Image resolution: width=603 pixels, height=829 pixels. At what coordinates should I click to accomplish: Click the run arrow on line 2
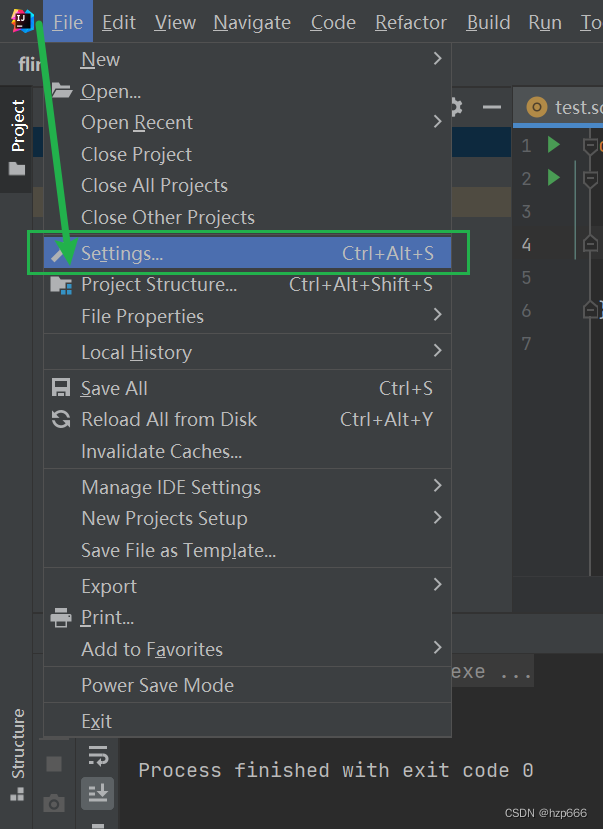coord(554,179)
